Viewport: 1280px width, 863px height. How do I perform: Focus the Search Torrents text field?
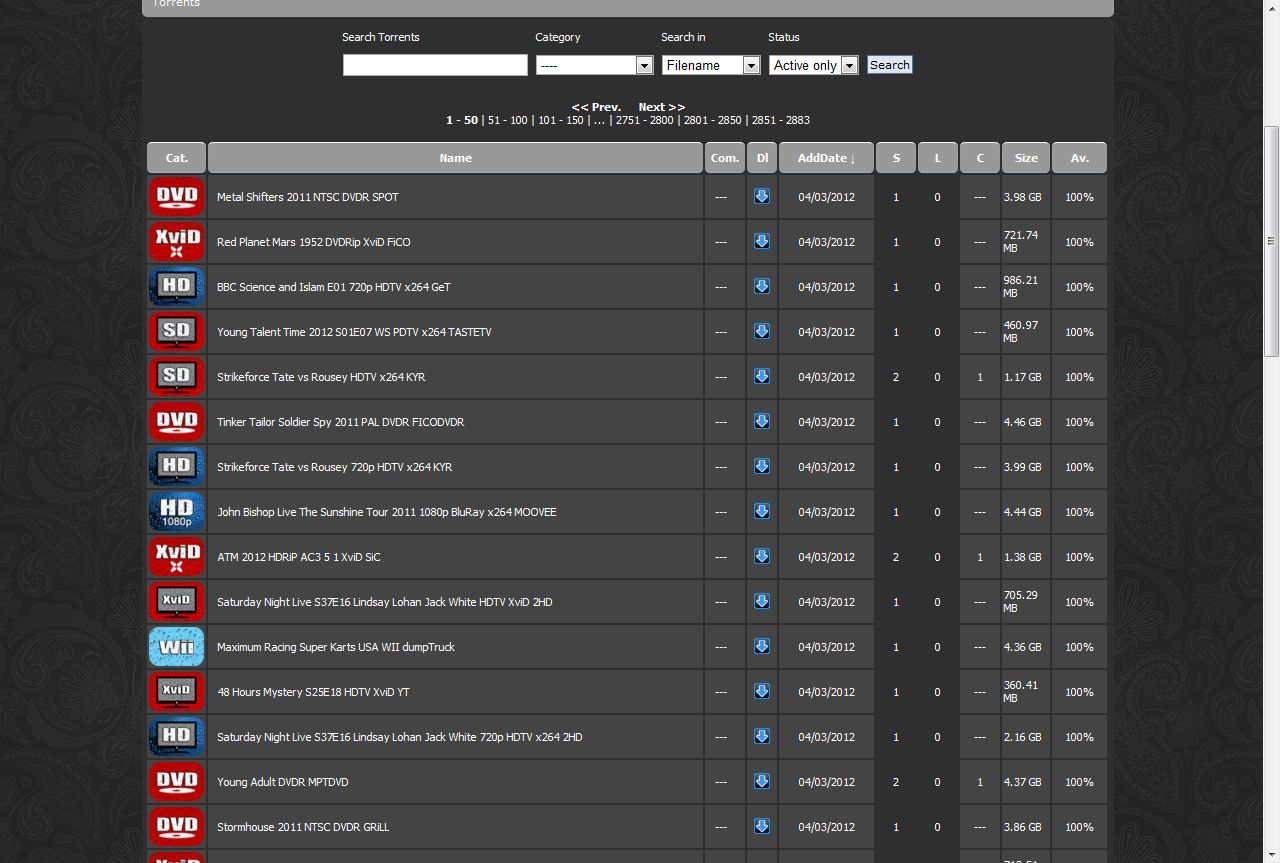435,65
